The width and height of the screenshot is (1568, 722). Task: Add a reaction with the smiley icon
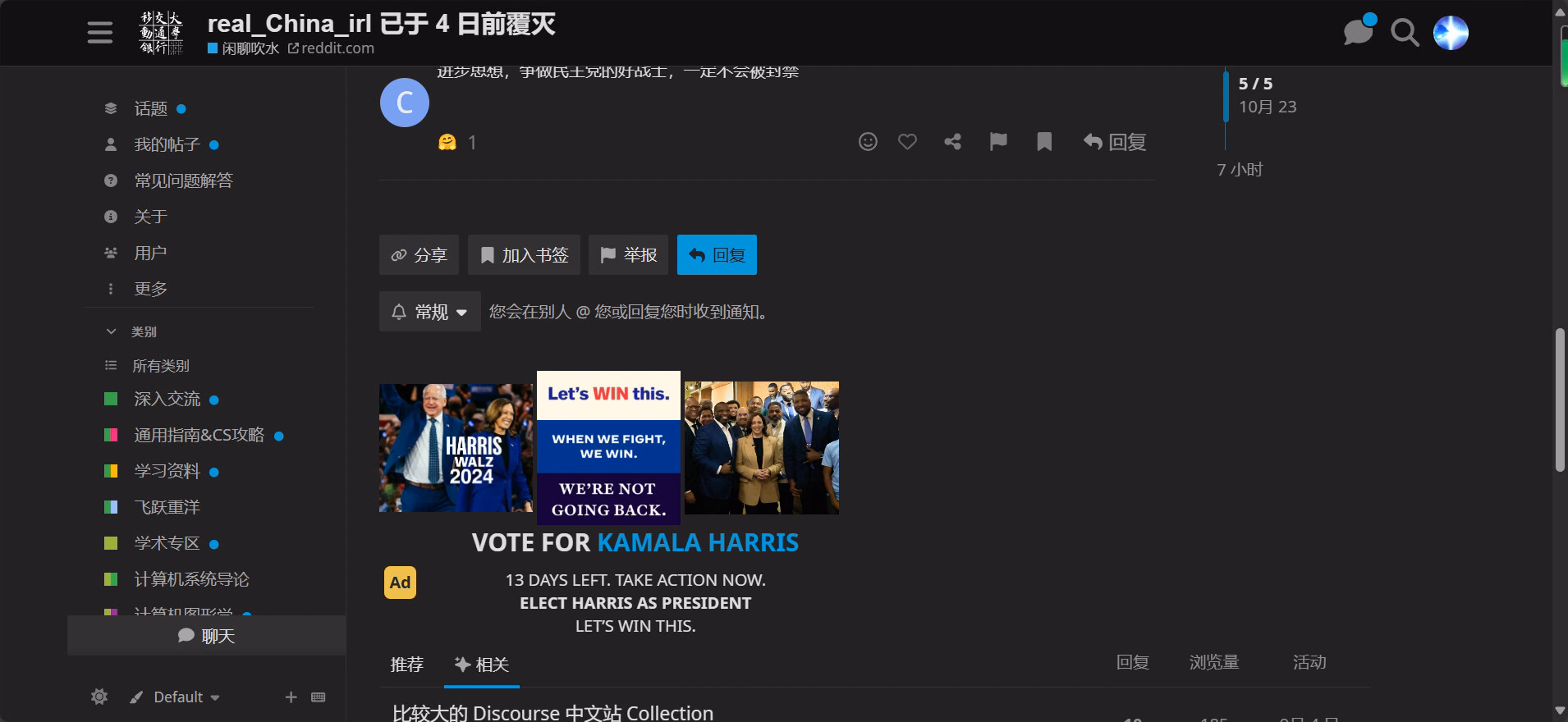pos(868,142)
